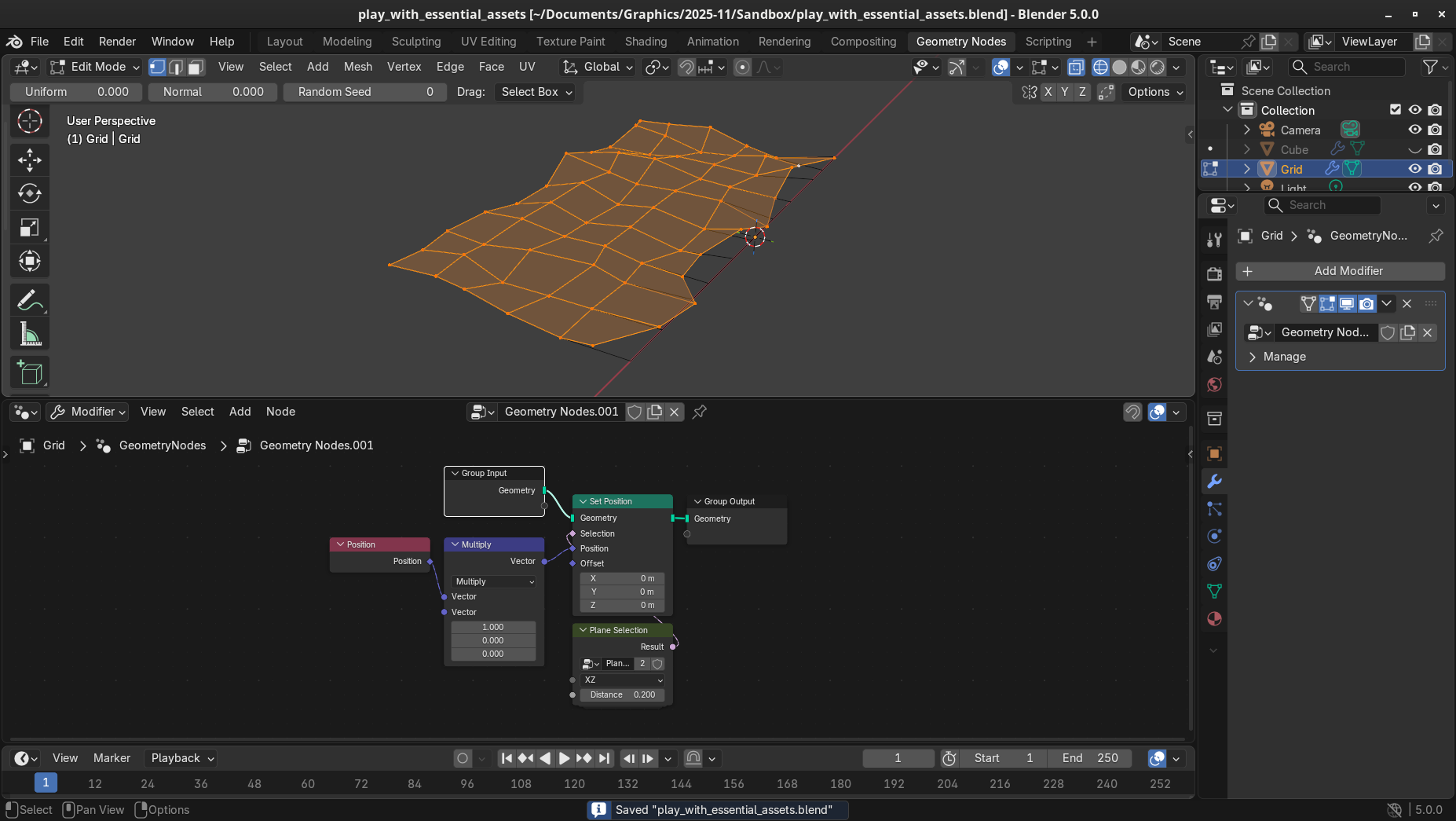Open the Material properties tab
The width and height of the screenshot is (1456, 821).
[1214, 619]
